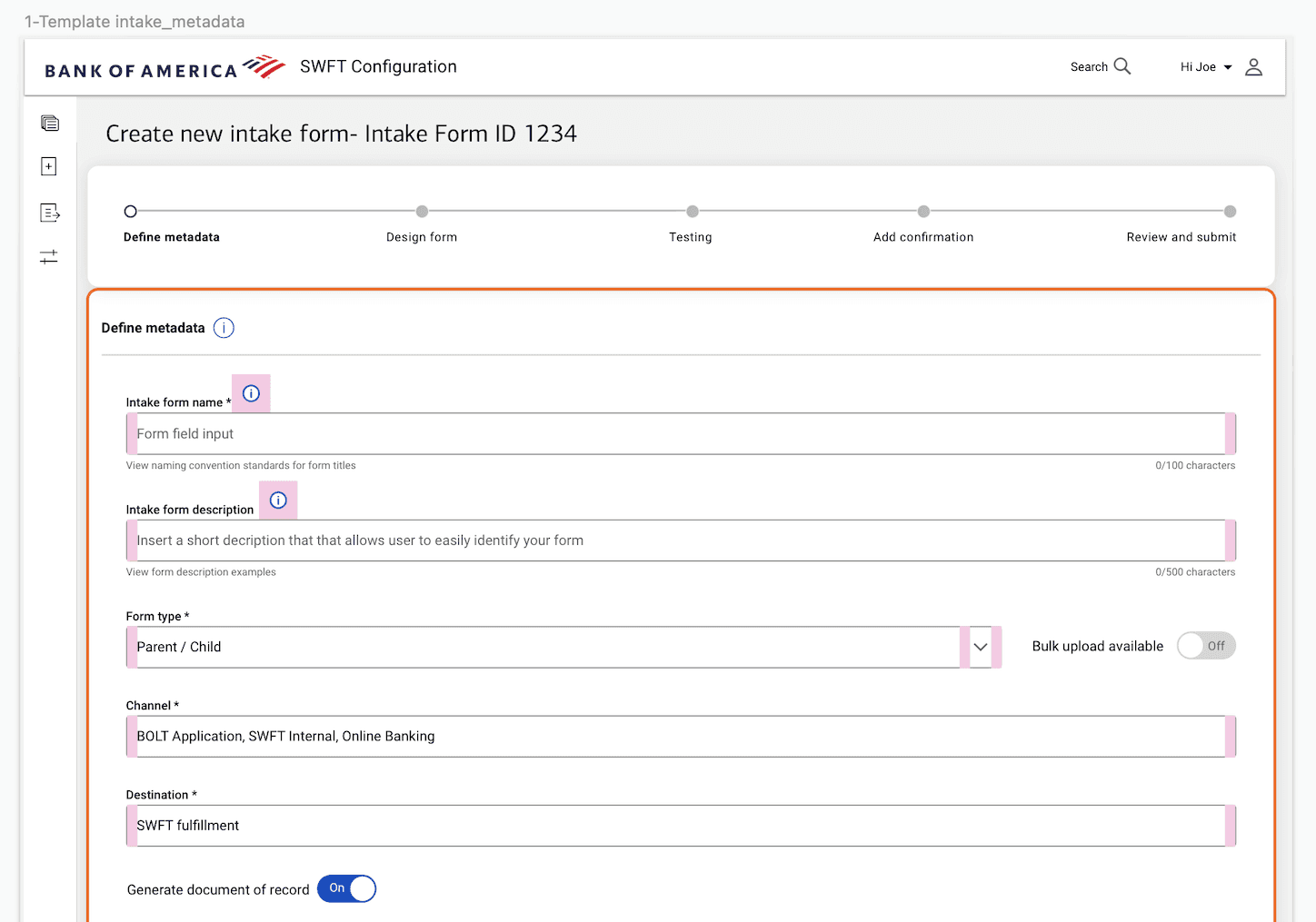Expand the Form type dropdown chevron
Screen dimensions: 1316x922
pos(981,647)
